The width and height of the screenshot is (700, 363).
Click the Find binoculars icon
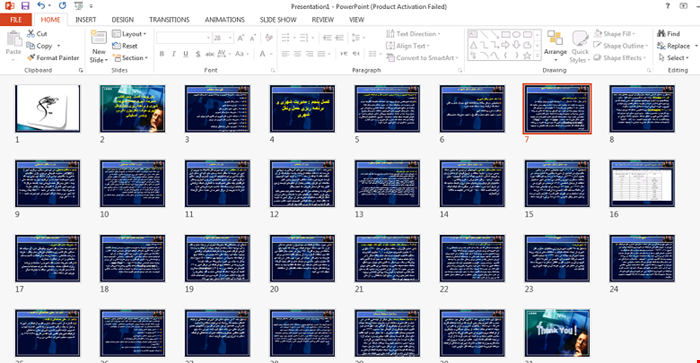(662, 33)
